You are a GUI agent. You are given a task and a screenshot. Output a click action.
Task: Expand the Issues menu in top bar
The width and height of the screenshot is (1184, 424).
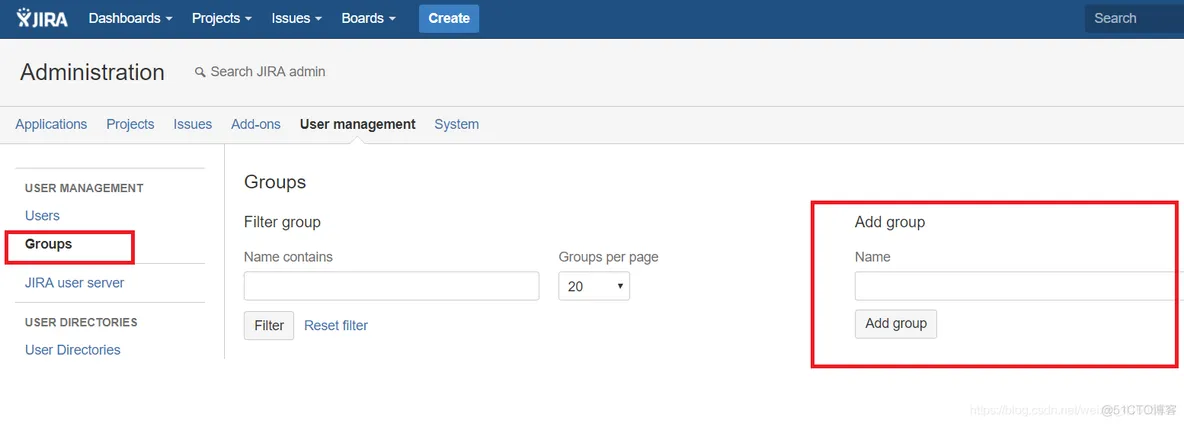click(297, 18)
